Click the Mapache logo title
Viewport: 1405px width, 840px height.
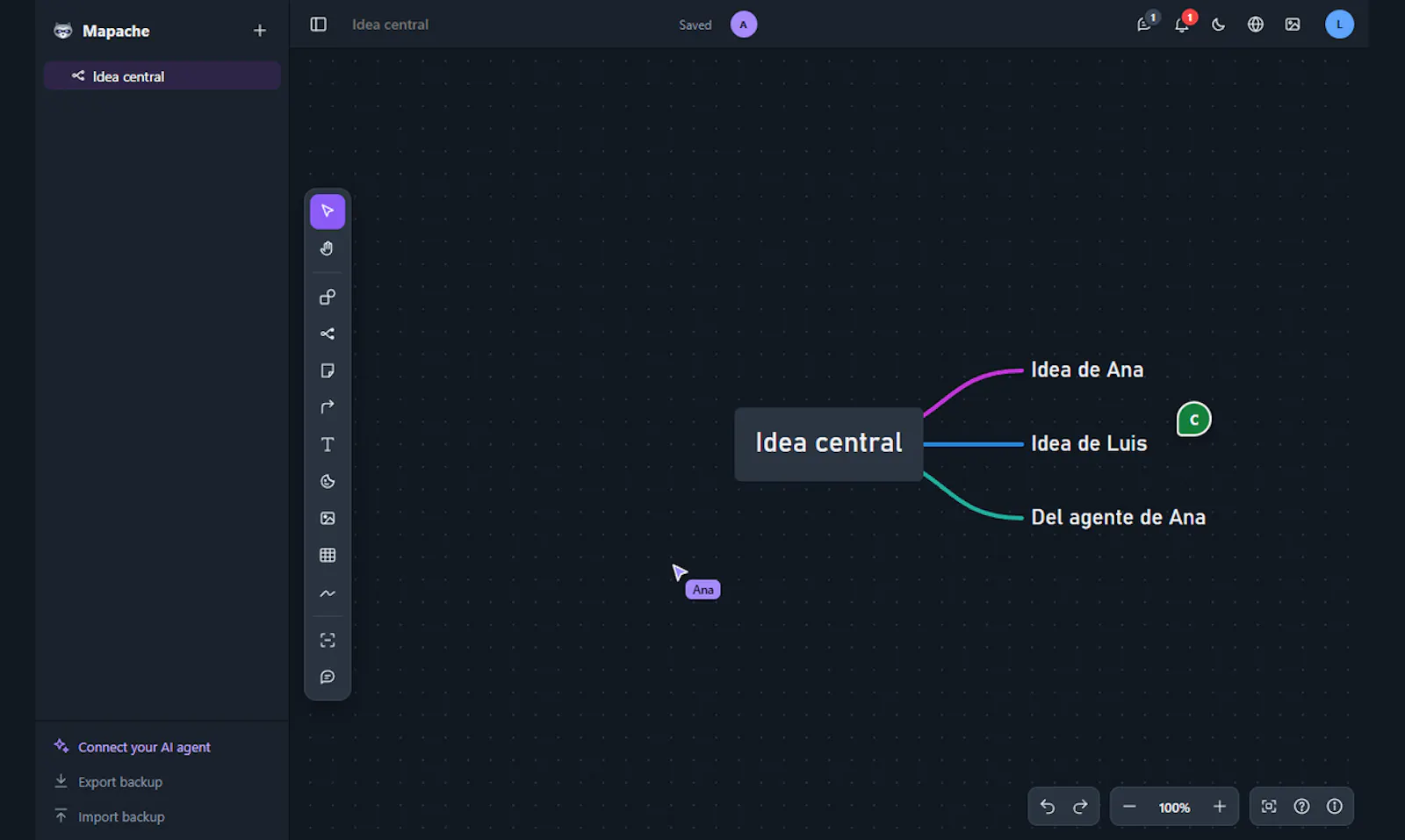(102, 31)
